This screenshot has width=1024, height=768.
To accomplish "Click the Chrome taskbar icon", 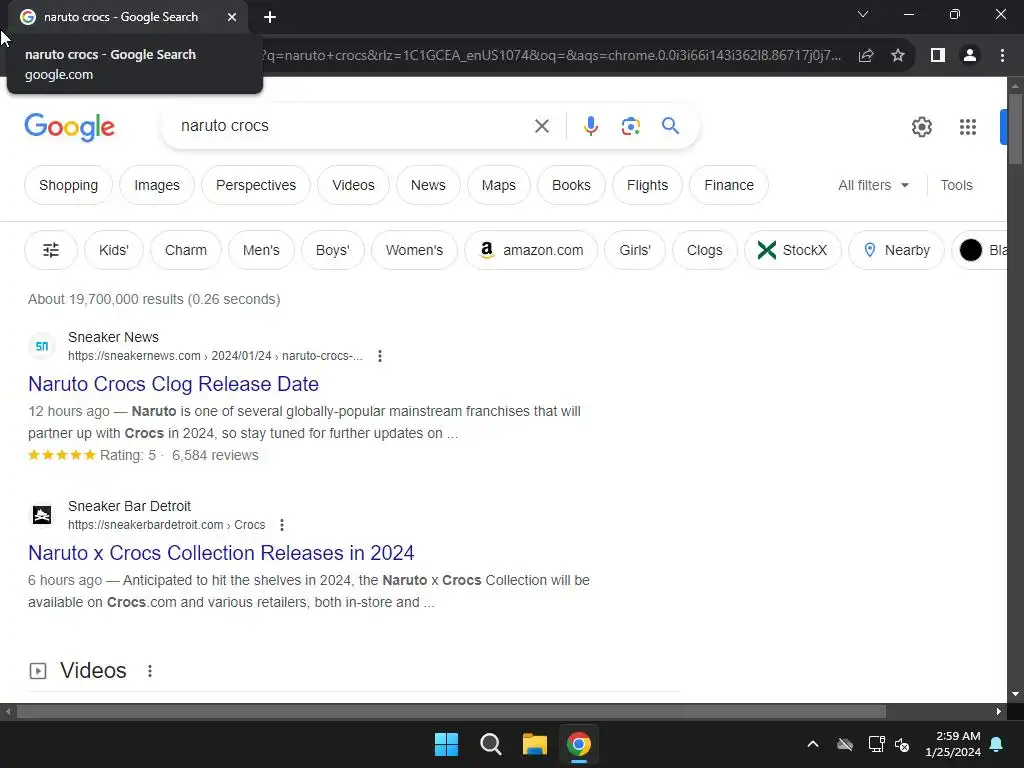I will [579, 744].
